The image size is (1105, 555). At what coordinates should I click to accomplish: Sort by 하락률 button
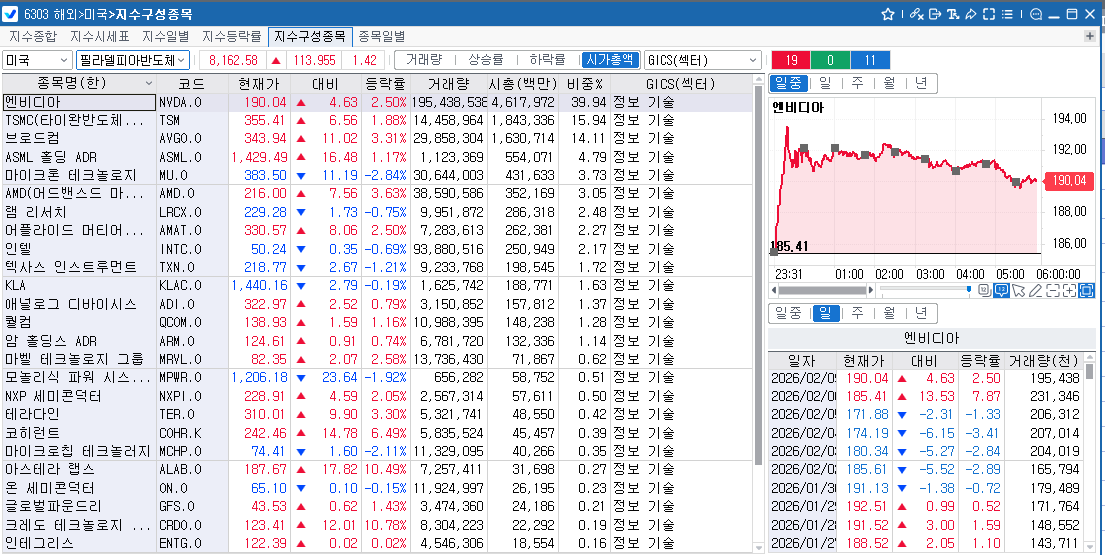[547, 60]
